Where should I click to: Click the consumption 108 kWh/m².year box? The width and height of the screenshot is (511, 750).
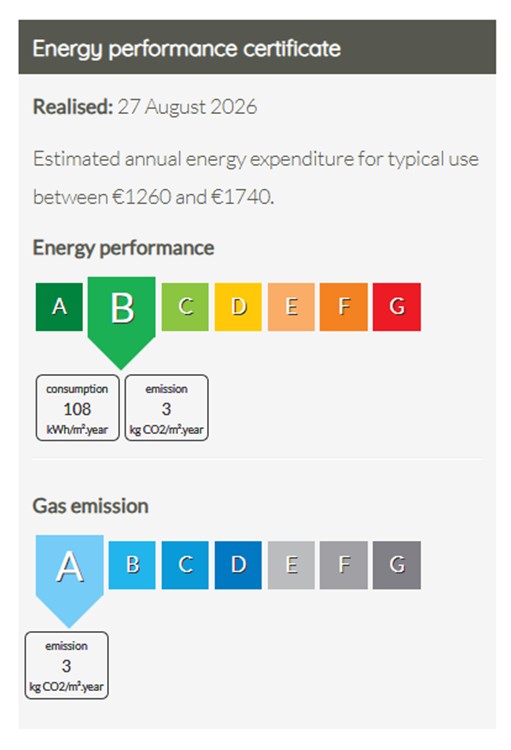click(x=78, y=408)
